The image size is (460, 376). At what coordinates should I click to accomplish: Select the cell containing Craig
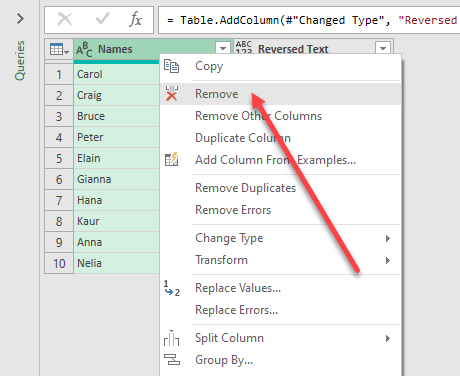(x=116, y=95)
